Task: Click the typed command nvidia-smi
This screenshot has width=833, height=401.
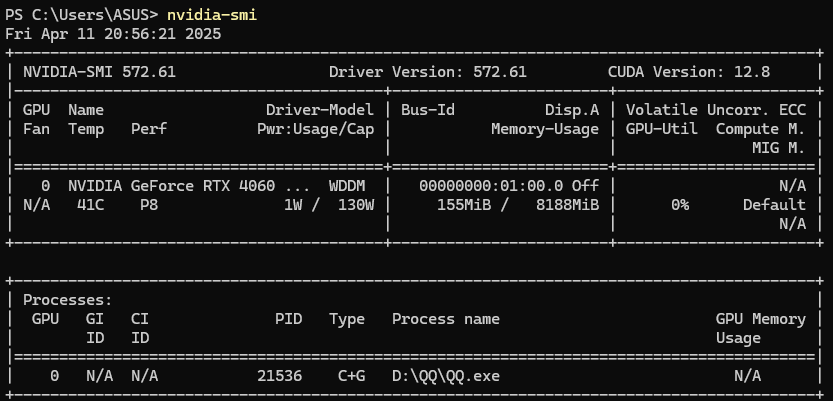Action: pos(212,15)
